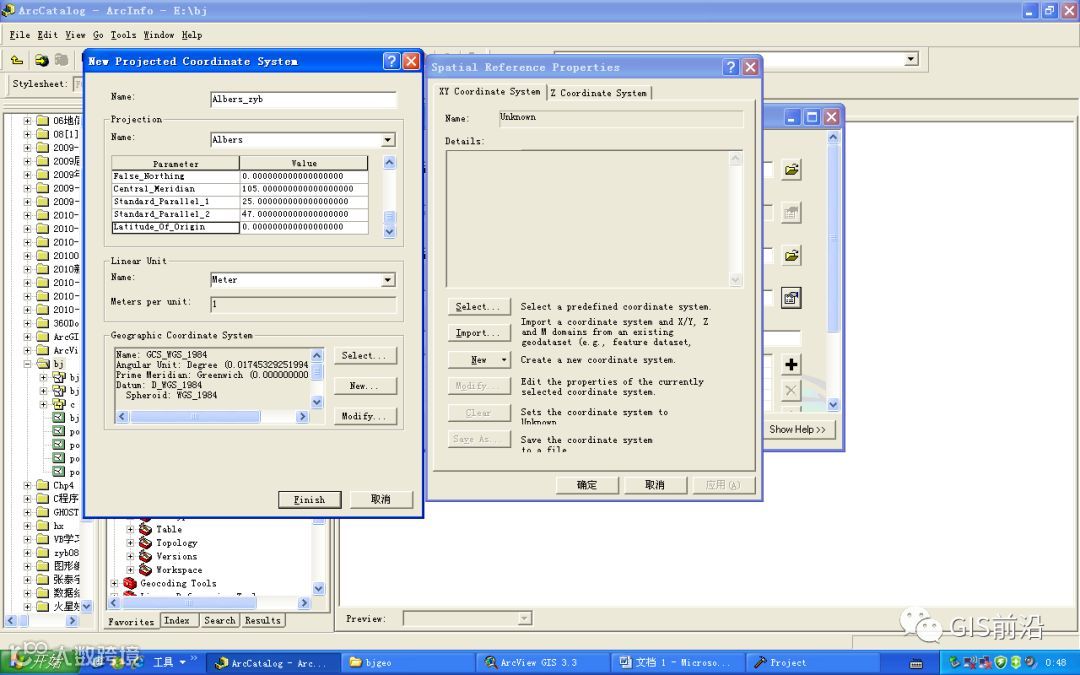
Task: Open the Edit menu
Action: click(48, 34)
